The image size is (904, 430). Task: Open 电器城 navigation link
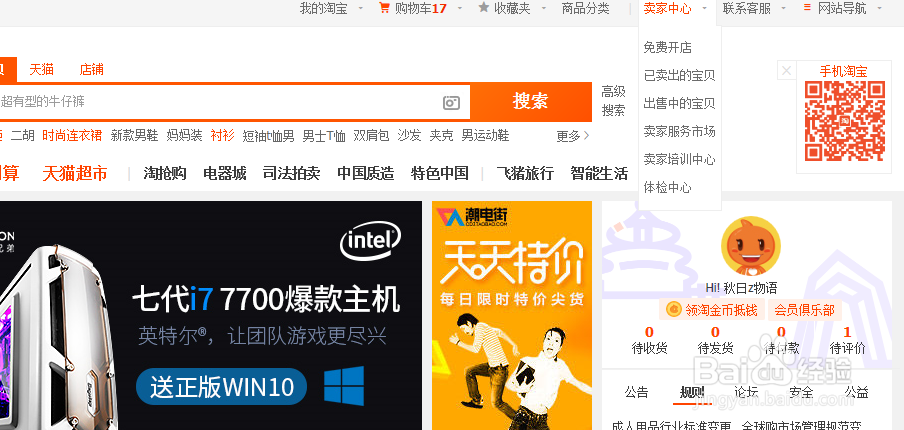tap(225, 173)
